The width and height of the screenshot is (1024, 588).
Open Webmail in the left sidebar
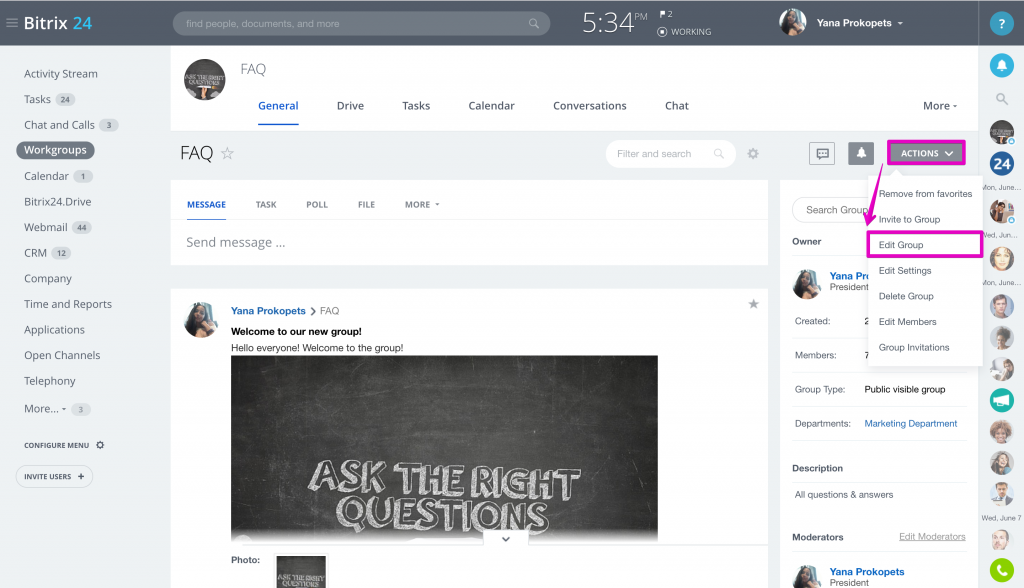tap(46, 227)
